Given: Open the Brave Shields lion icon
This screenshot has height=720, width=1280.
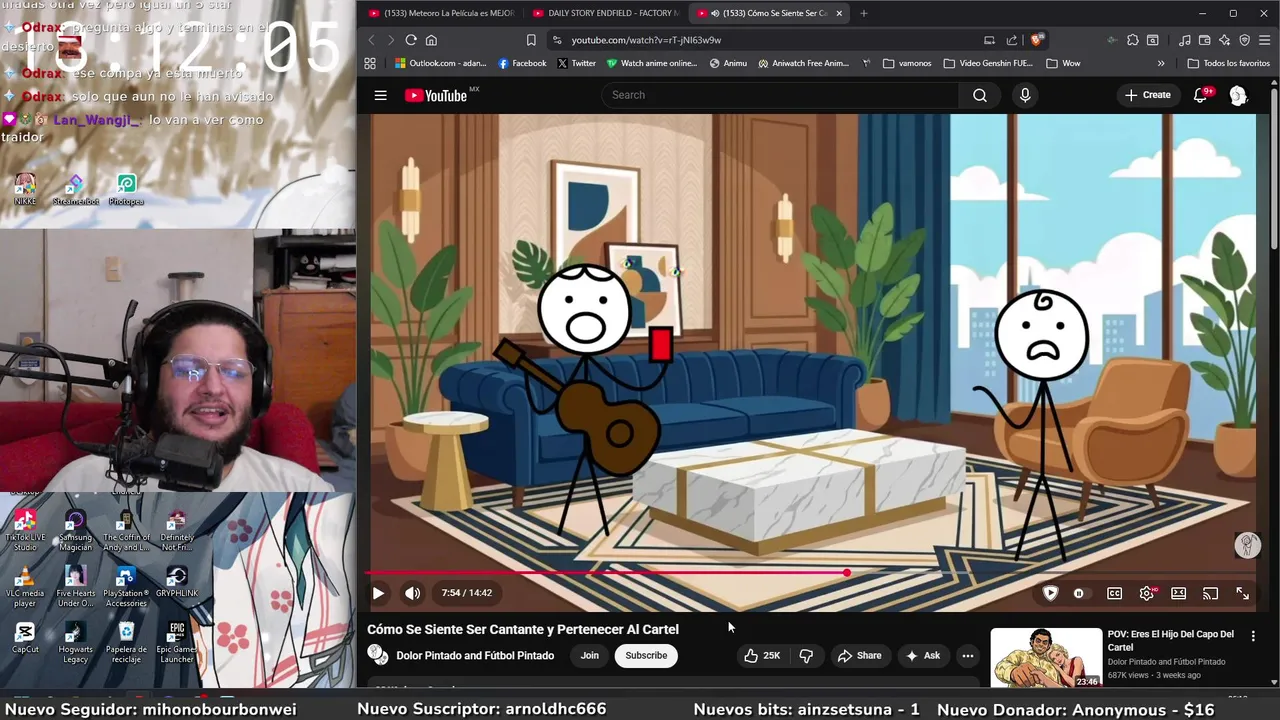Looking at the screenshot, I should 1037,40.
